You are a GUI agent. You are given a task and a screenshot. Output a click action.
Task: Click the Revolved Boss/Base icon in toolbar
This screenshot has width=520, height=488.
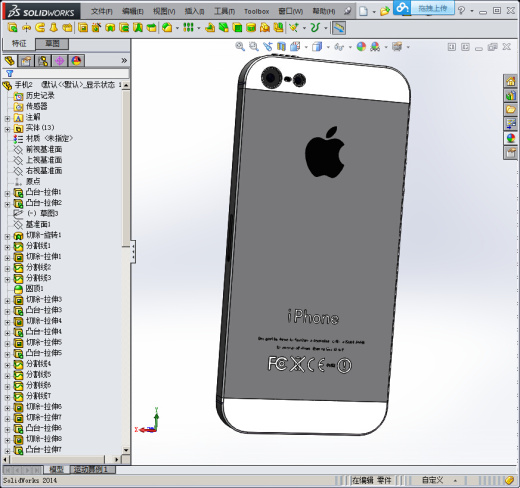[x=26, y=28]
